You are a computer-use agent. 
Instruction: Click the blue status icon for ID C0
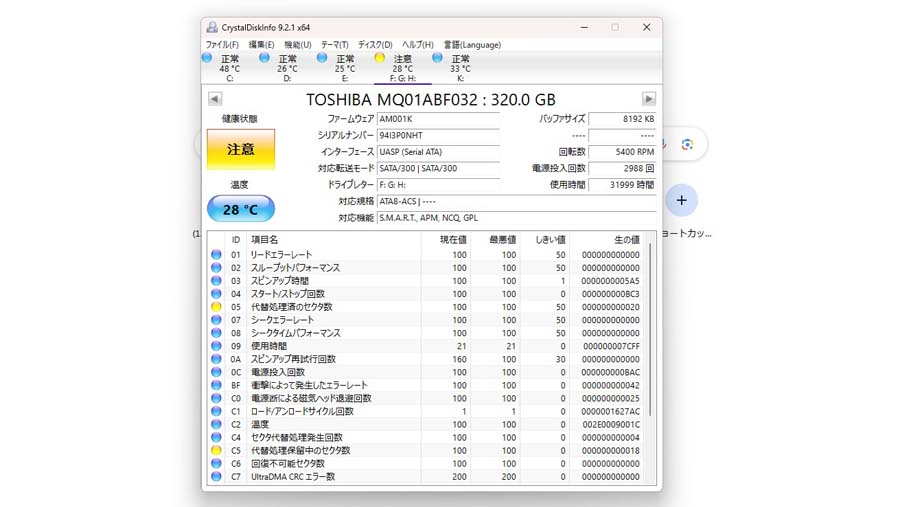click(216, 398)
